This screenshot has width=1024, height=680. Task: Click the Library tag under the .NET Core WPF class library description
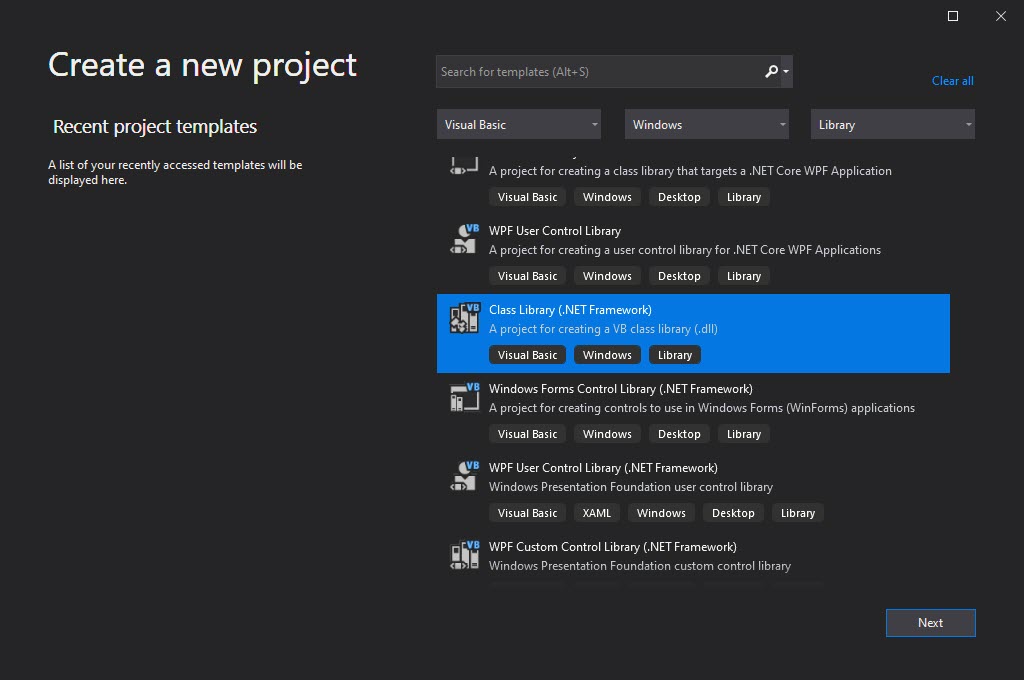pos(744,197)
